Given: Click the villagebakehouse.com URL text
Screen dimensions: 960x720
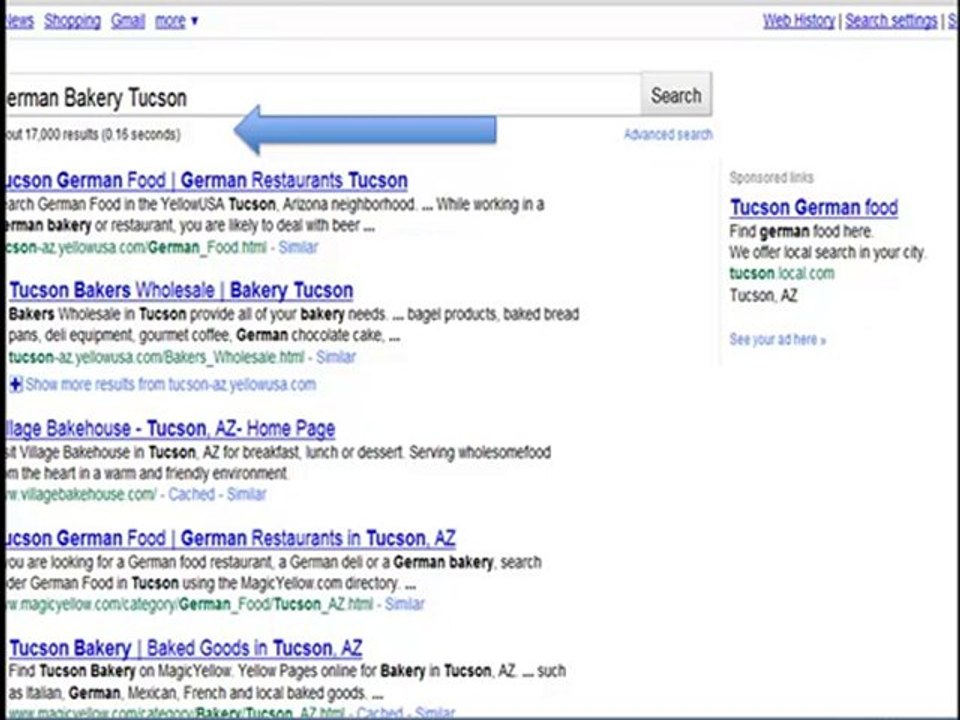Looking at the screenshot, I should (x=81, y=494).
